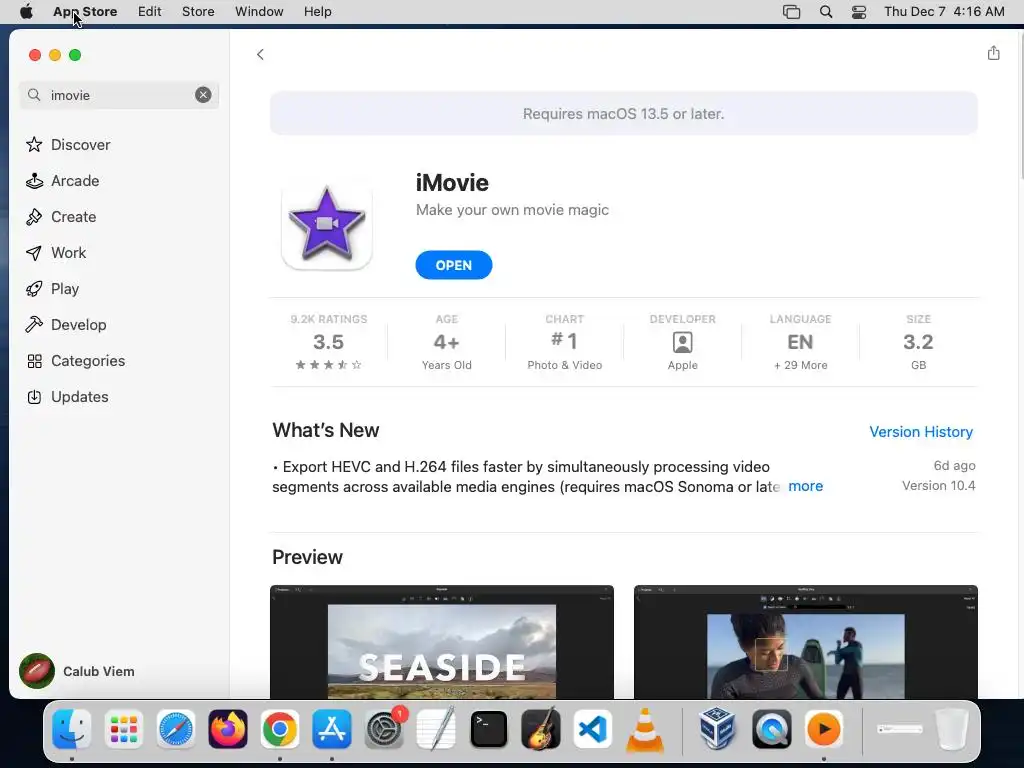Screen dimensions: 1024x768
Task: Click the App Store Dock icon
Action: tap(332, 729)
